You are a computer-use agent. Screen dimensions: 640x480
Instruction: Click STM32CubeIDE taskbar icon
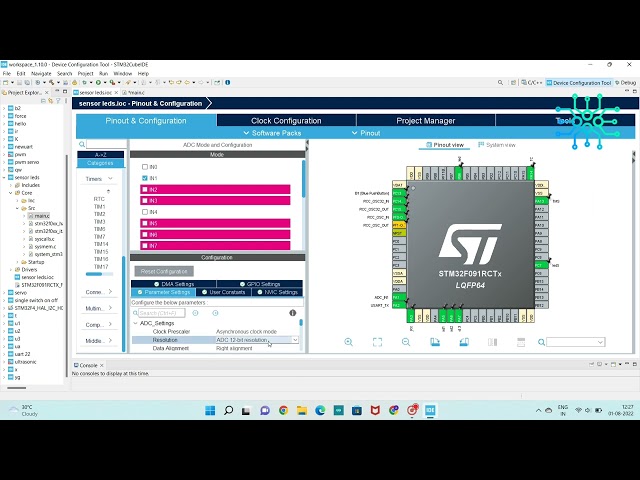430,410
